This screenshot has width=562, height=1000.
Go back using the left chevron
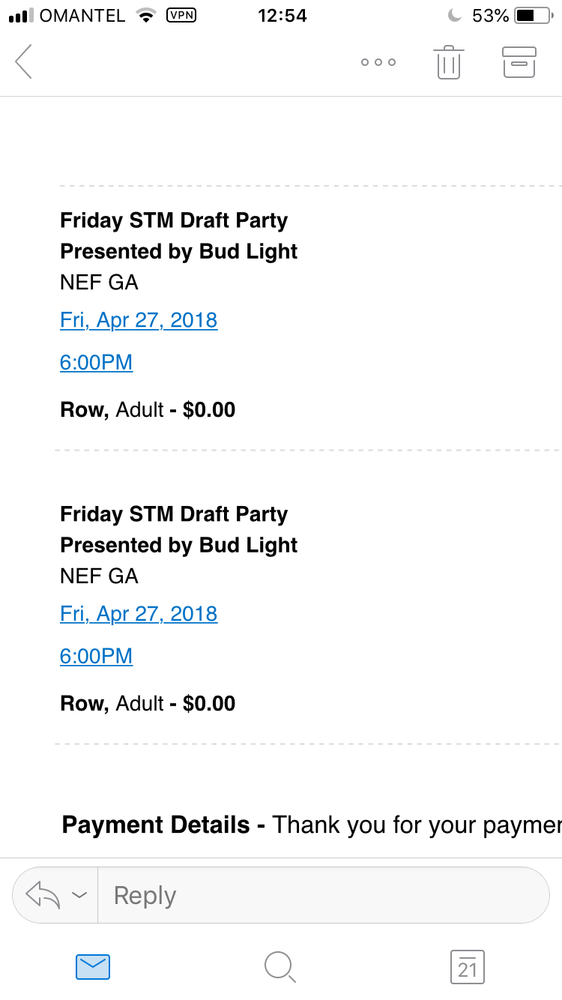(24, 62)
